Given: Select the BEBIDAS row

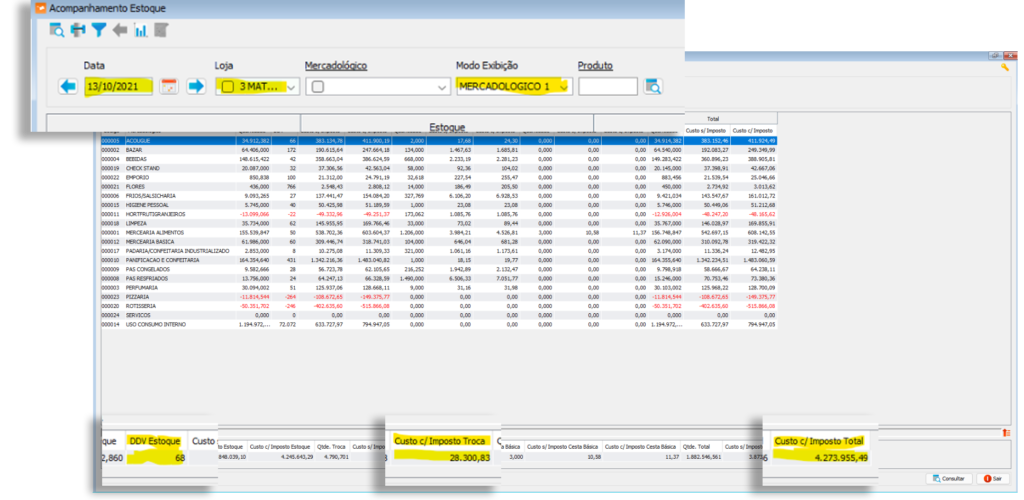Looking at the screenshot, I should pos(439,159).
